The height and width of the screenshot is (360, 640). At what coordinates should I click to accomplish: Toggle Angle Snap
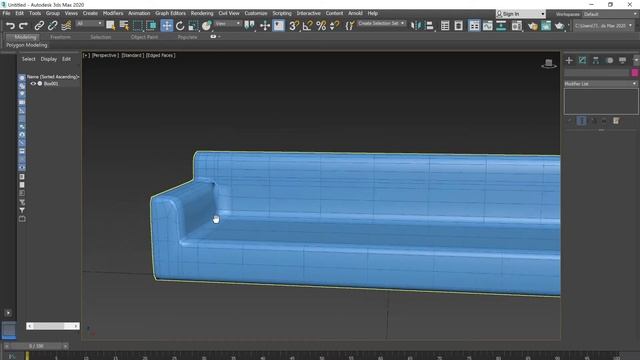[307, 26]
